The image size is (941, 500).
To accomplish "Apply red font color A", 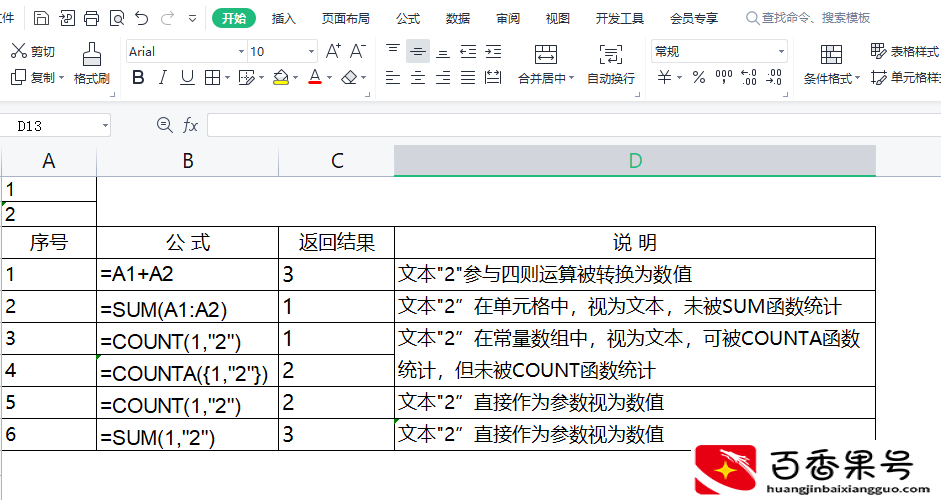I will pyautogui.click(x=315, y=77).
